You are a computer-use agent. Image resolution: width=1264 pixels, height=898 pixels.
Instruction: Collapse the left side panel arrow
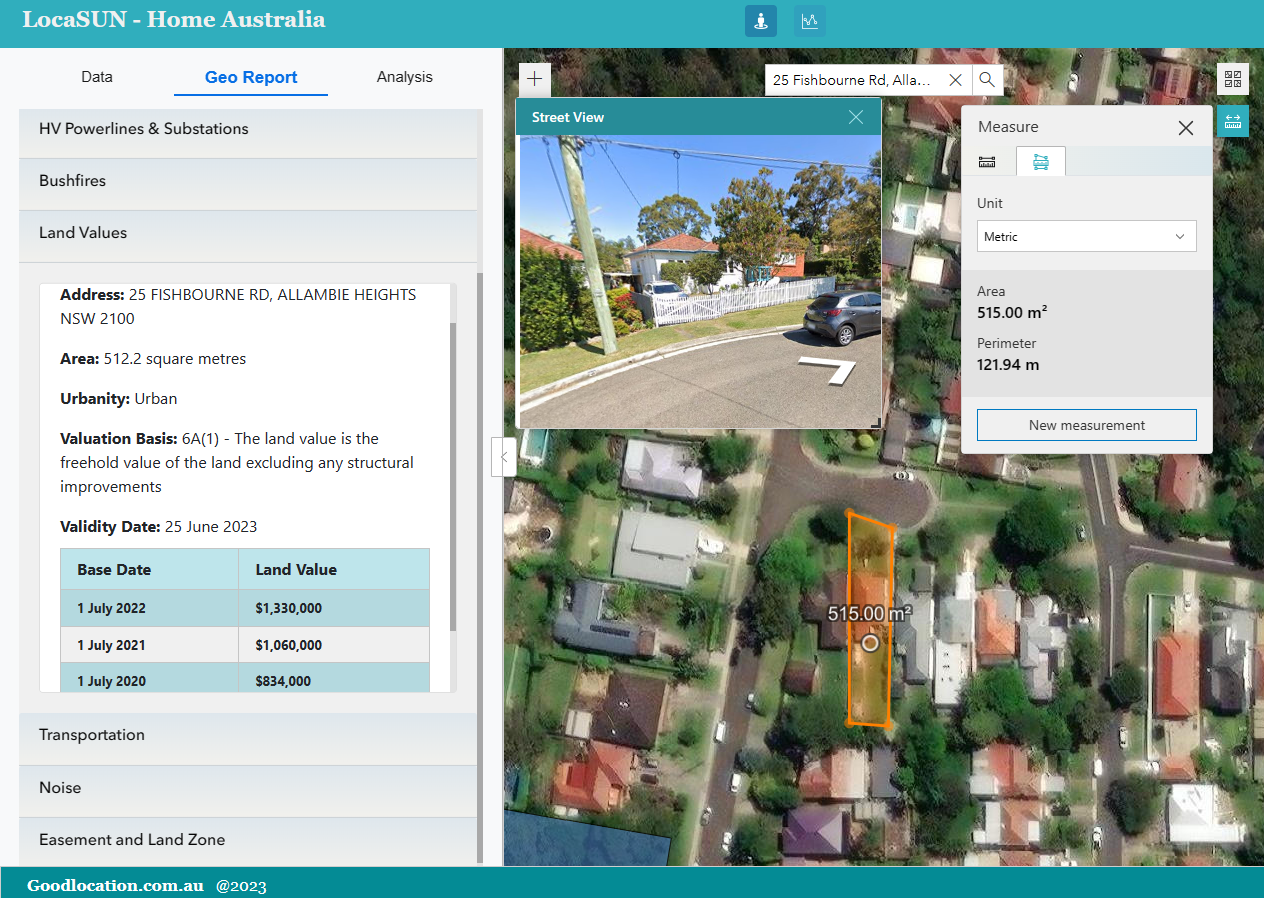tap(503, 457)
